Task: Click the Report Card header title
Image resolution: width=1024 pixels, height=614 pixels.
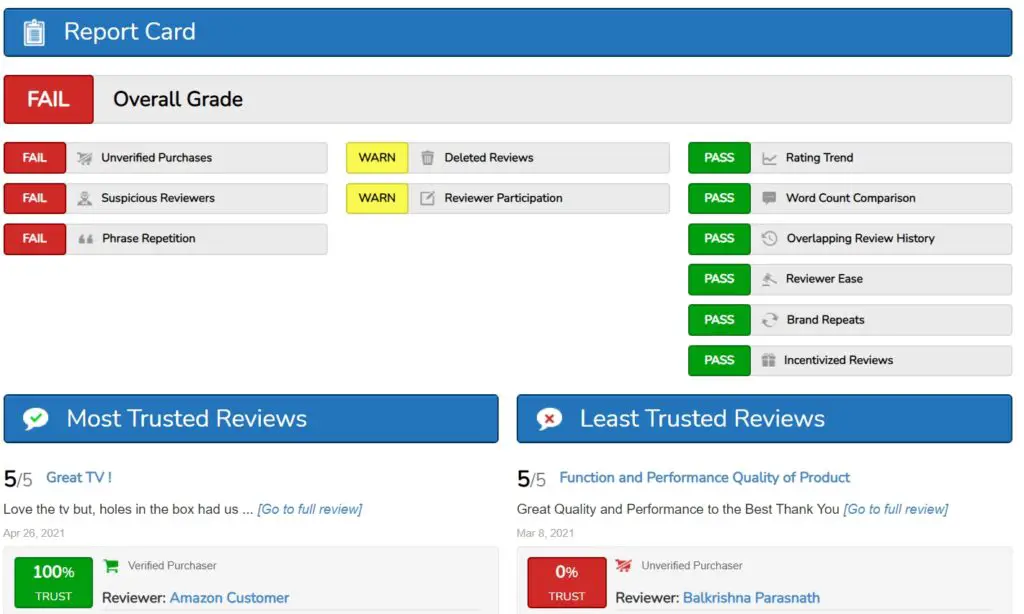Action: click(129, 32)
